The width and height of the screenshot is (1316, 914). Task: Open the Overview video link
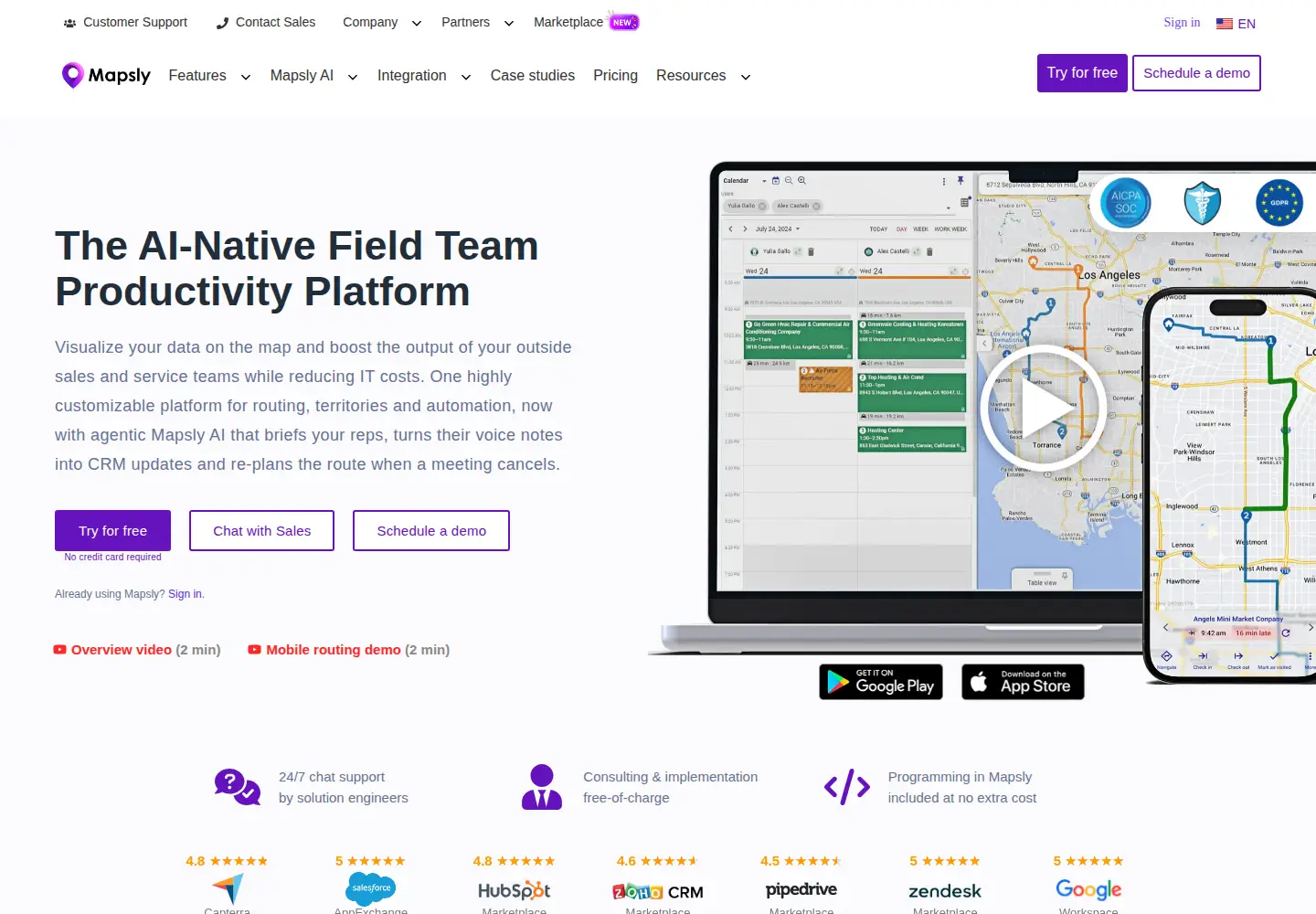point(122,650)
